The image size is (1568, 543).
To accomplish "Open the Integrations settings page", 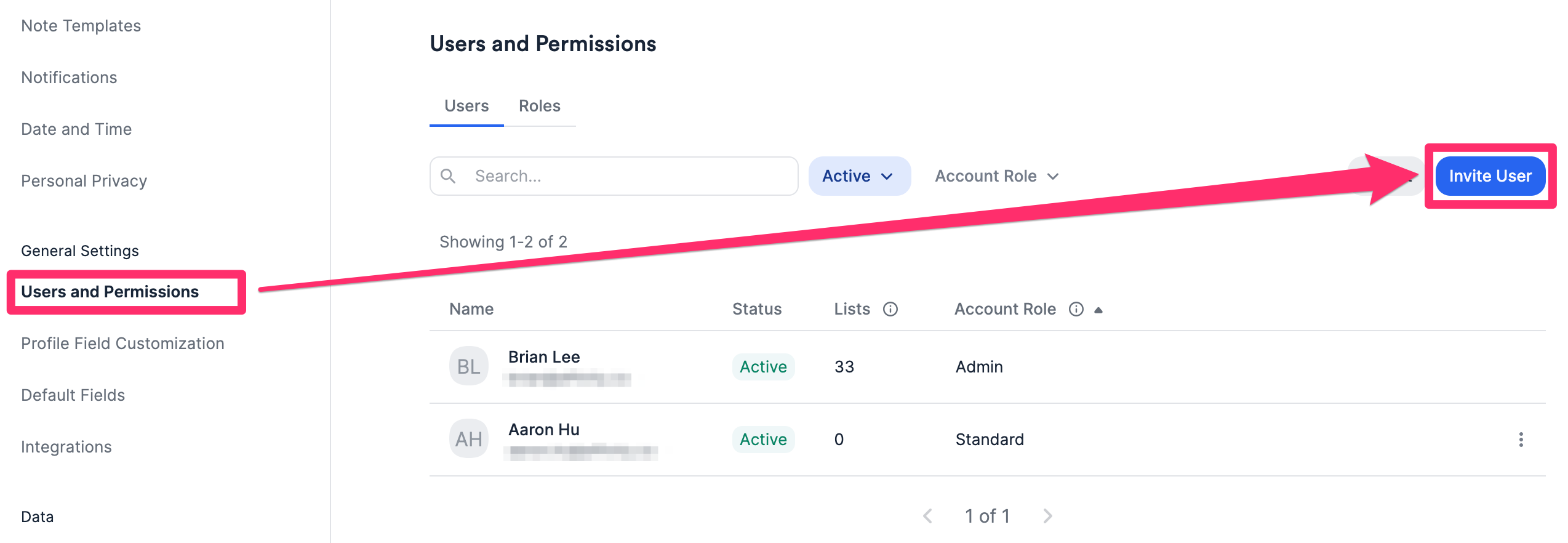I will [66, 446].
